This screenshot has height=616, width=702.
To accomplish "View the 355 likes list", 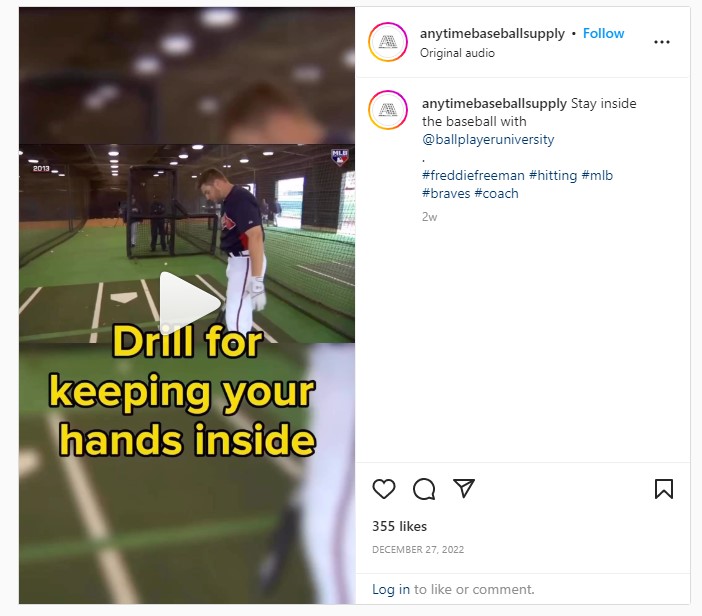I will pyautogui.click(x=399, y=526).
